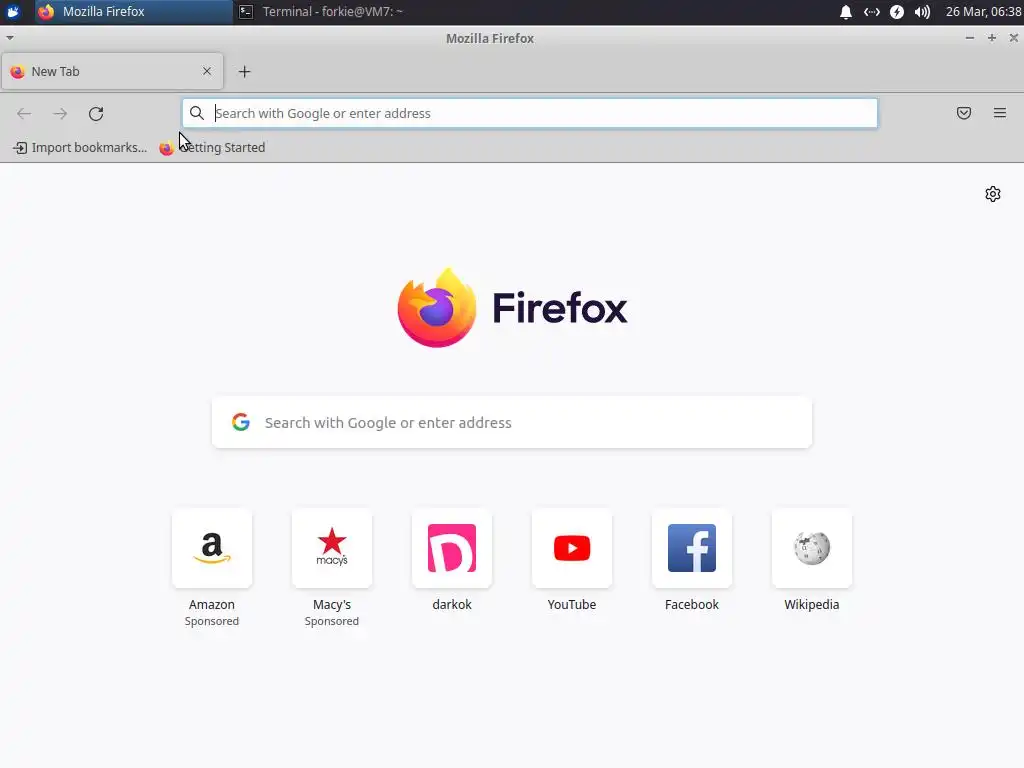Open the network connection tray icon
This screenshot has height=768, width=1024.
click(x=871, y=12)
